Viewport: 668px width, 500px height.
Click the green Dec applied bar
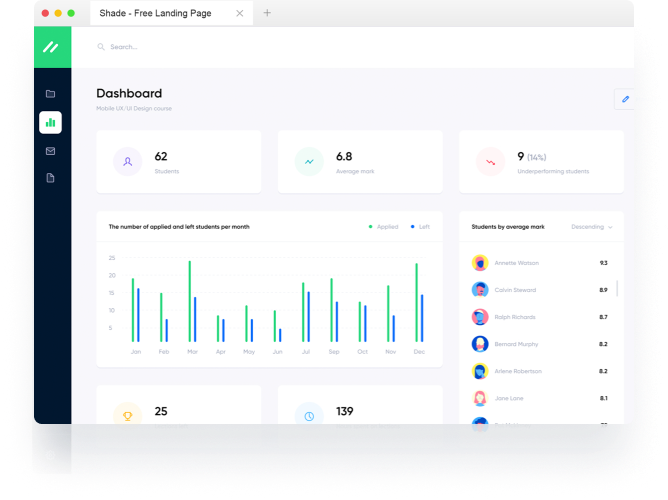[417, 303]
